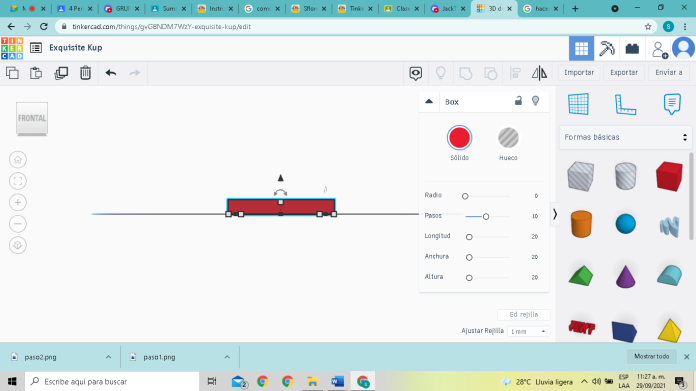The height and width of the screenshot is (391, 696).
Task: Open the Blocks pickaxe mode icon
Action: tap(606, 48)
